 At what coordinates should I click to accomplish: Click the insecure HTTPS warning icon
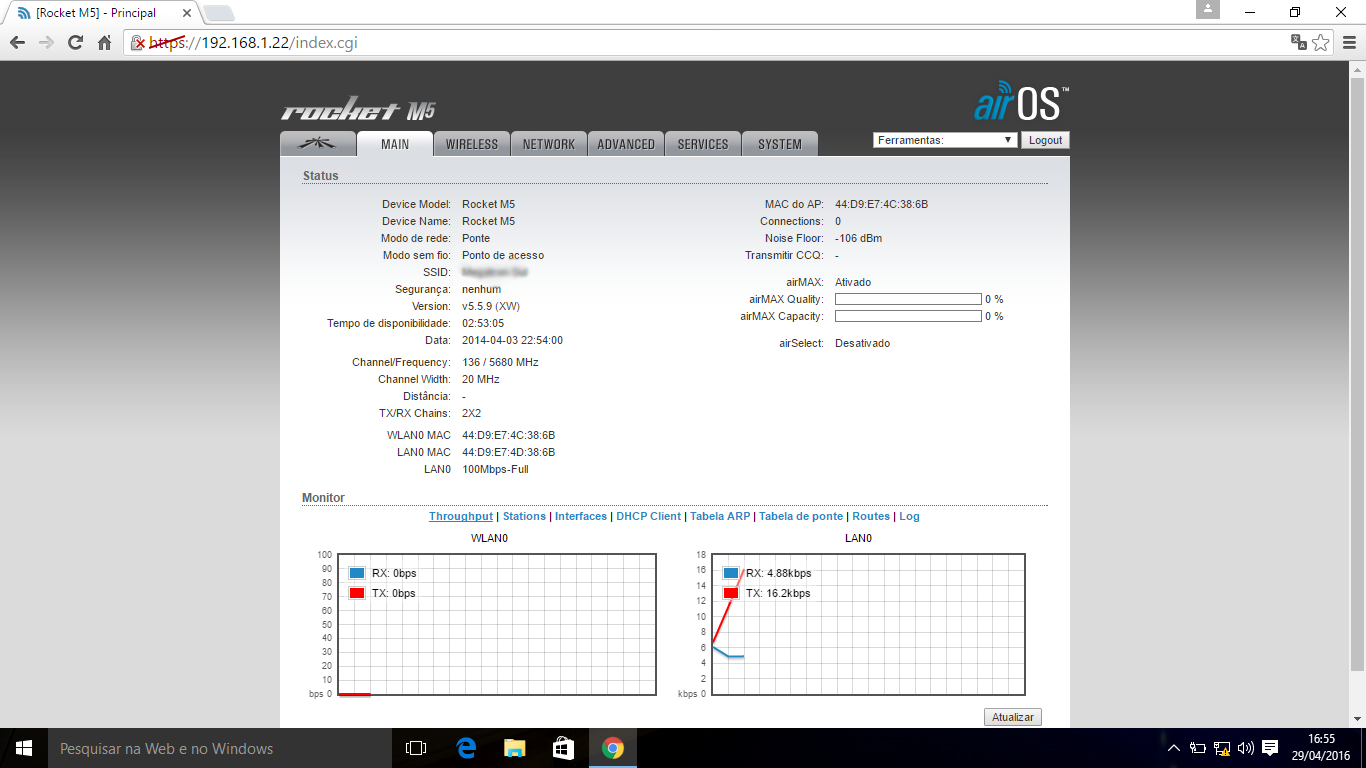(x=139, y=43)
